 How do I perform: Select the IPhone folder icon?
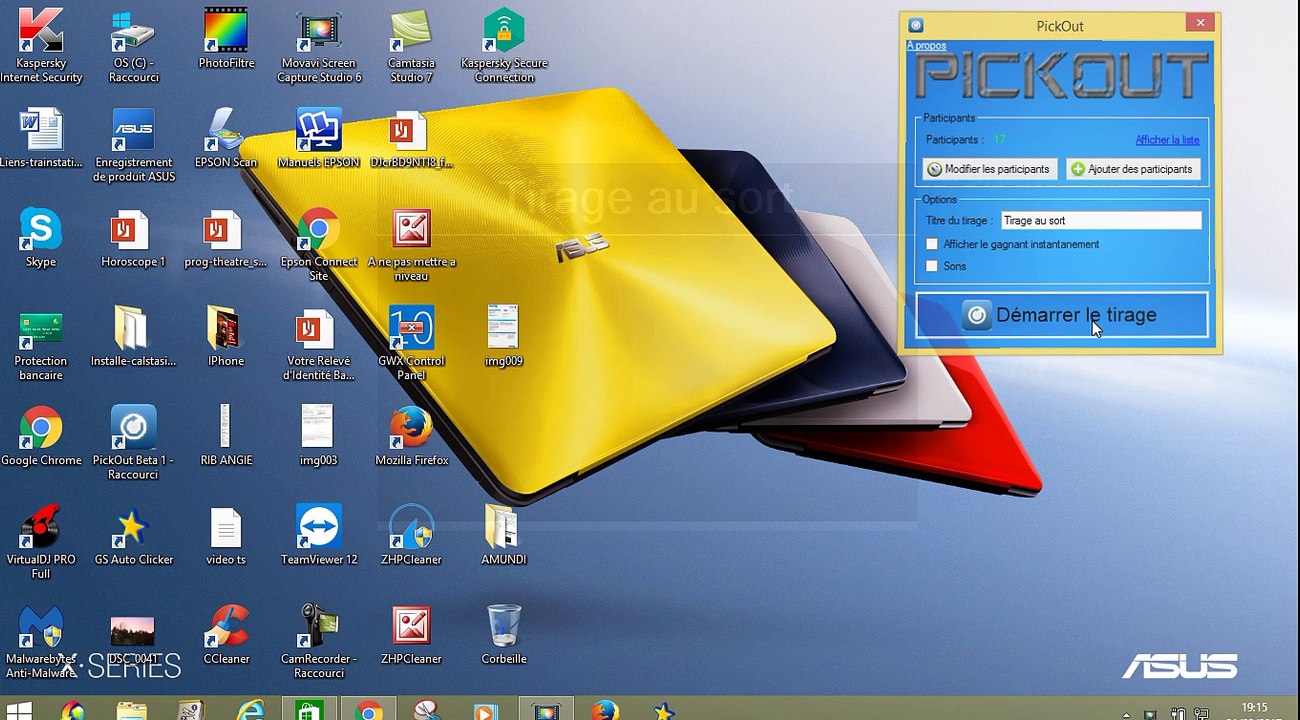pos(226,337)
